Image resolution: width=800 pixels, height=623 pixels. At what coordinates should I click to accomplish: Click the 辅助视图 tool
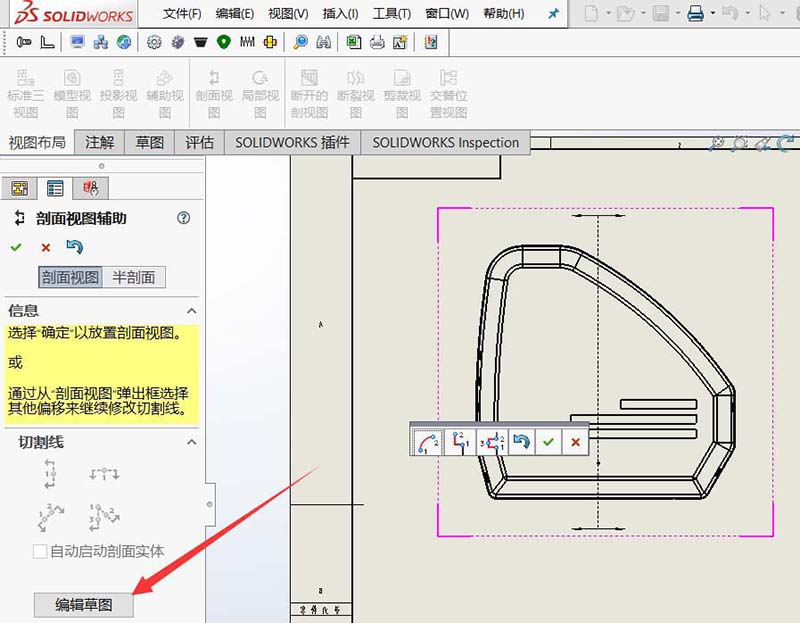(x=164, y=93)
